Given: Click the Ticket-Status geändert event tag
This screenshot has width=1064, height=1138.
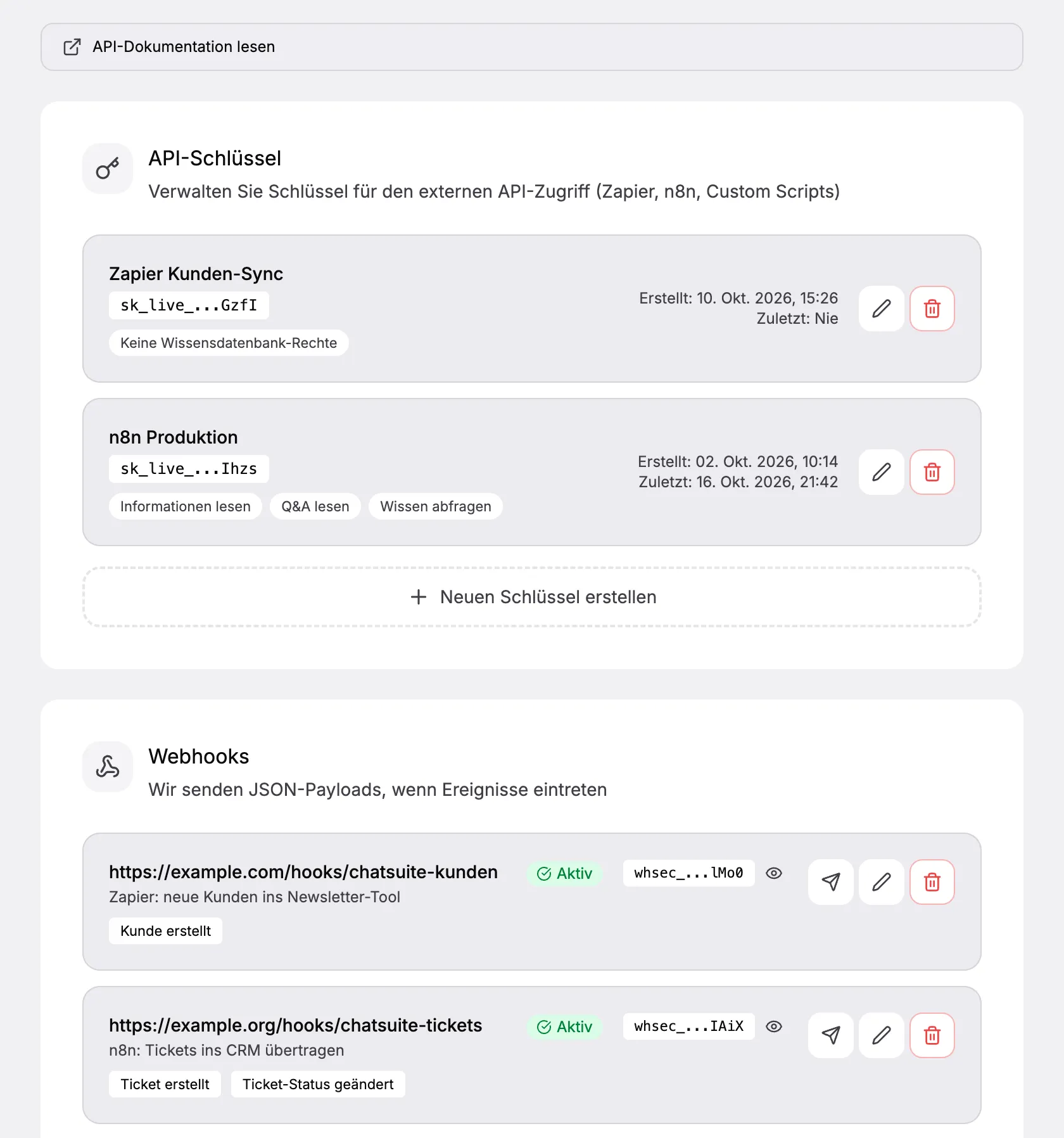Looking at the screenshot, I should [x=318, y=1084].
